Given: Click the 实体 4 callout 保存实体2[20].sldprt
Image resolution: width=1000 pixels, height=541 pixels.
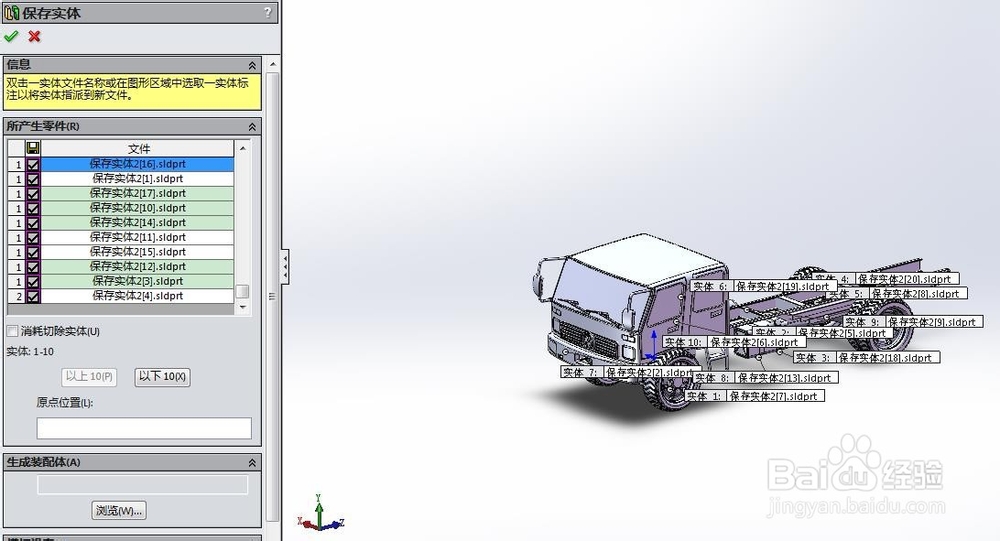Looking at the screenshot, I should [x=885, y=279].
